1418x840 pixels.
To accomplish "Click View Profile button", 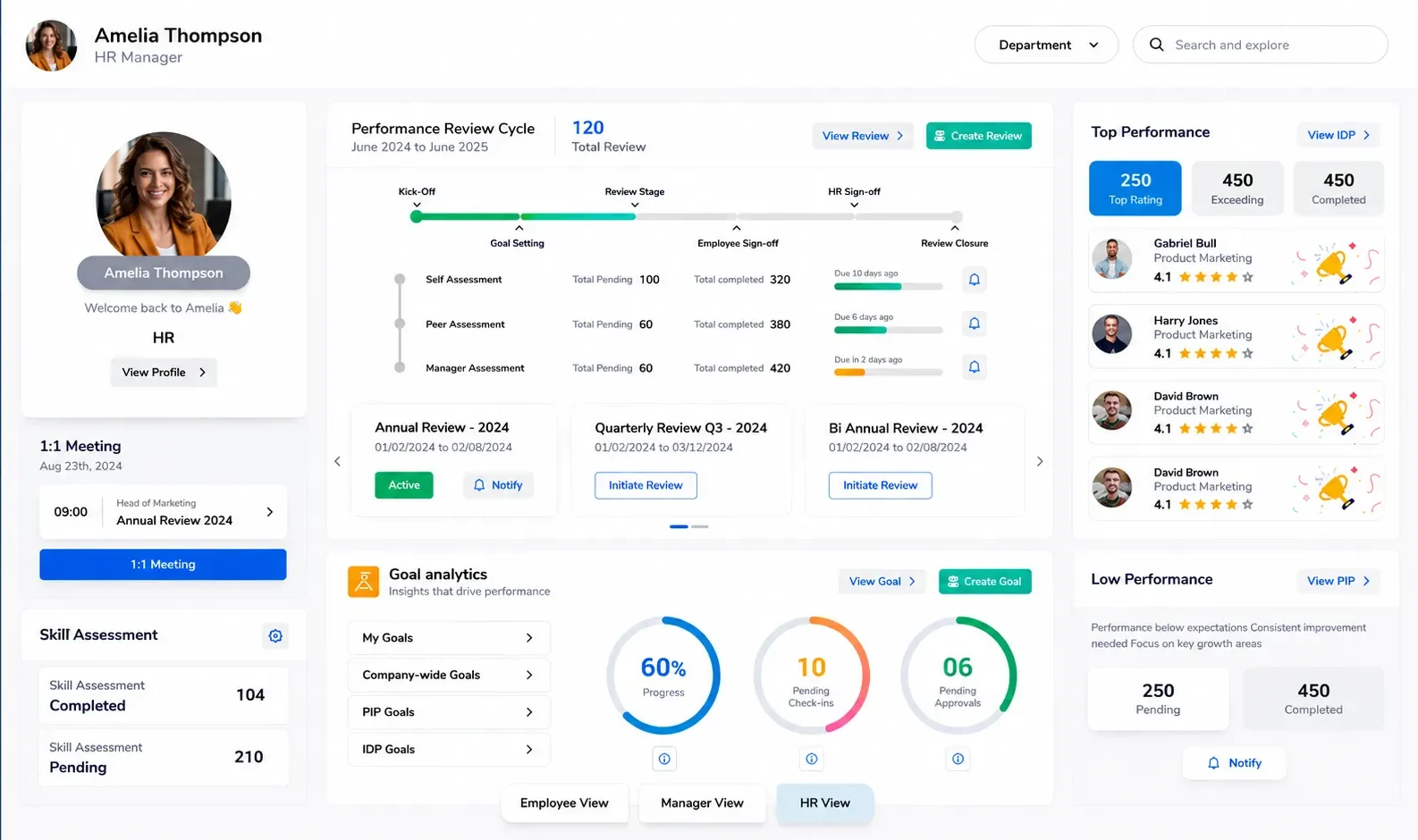I will point(164,373).
